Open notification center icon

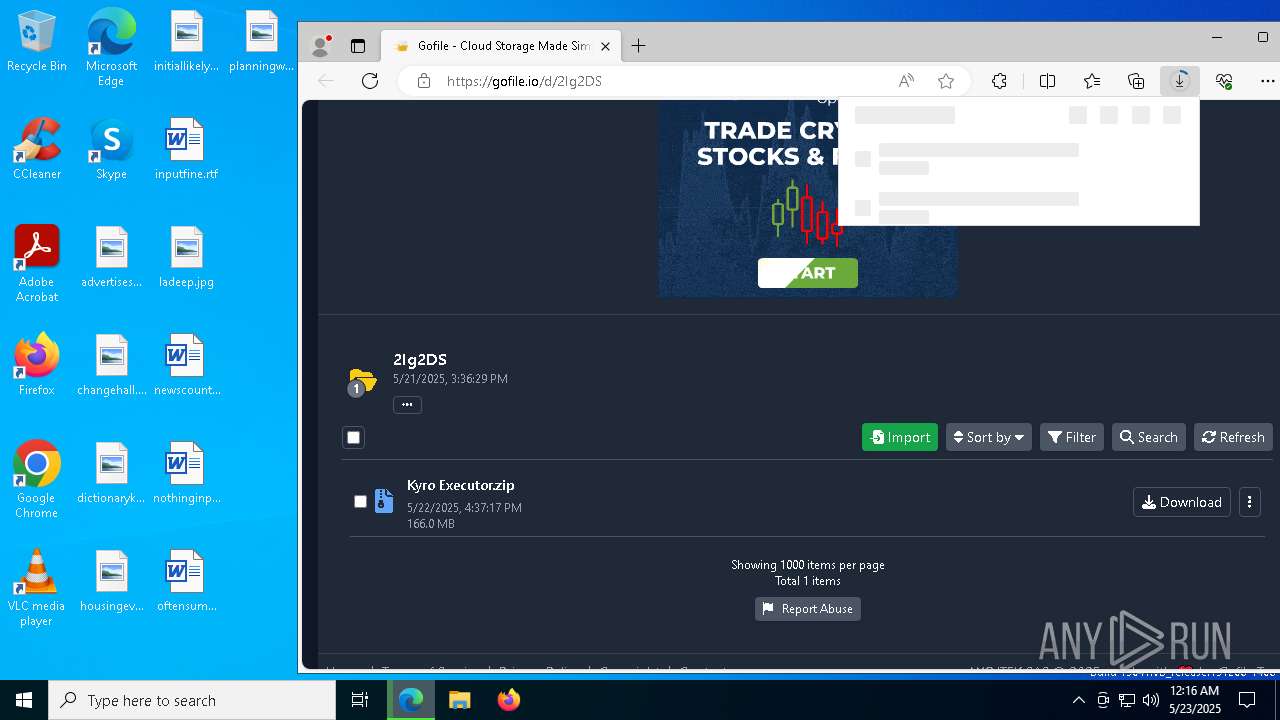click(x=1247, y=700)
